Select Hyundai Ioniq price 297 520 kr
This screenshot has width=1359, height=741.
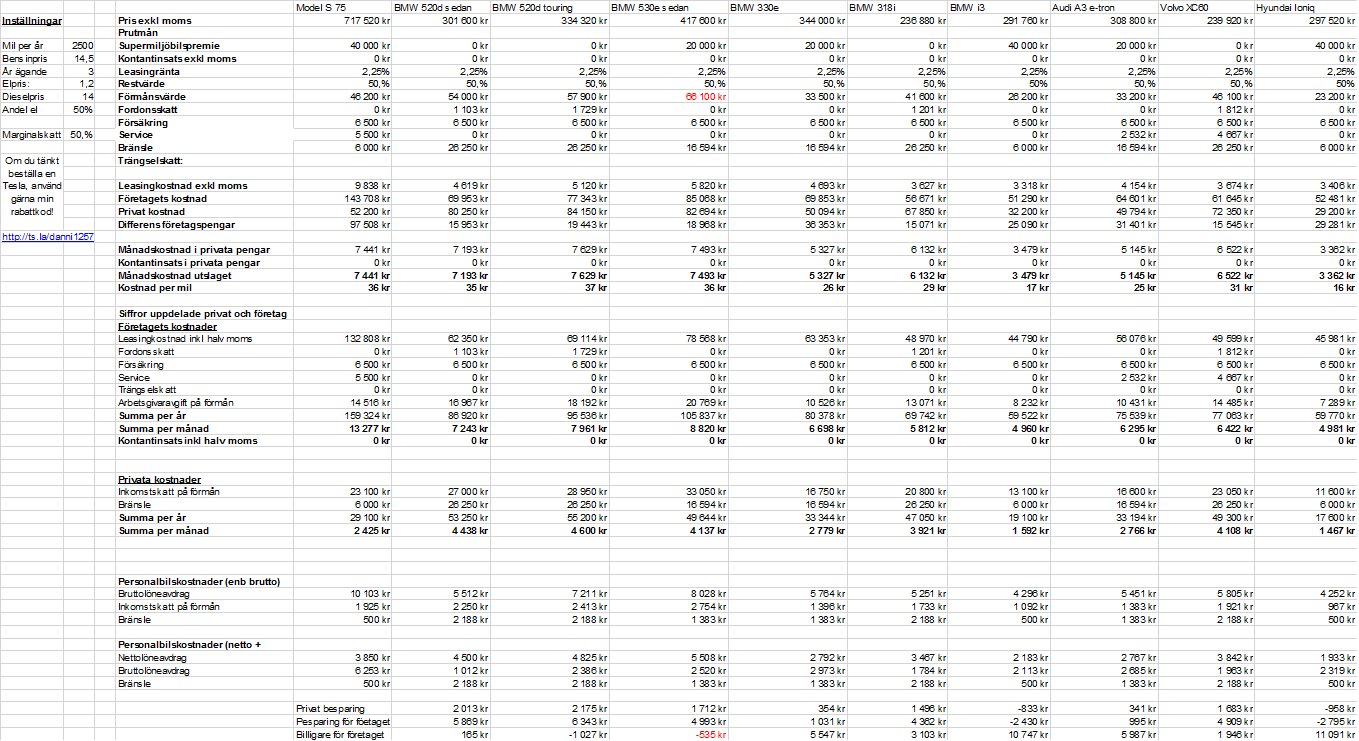[1331, 21]
